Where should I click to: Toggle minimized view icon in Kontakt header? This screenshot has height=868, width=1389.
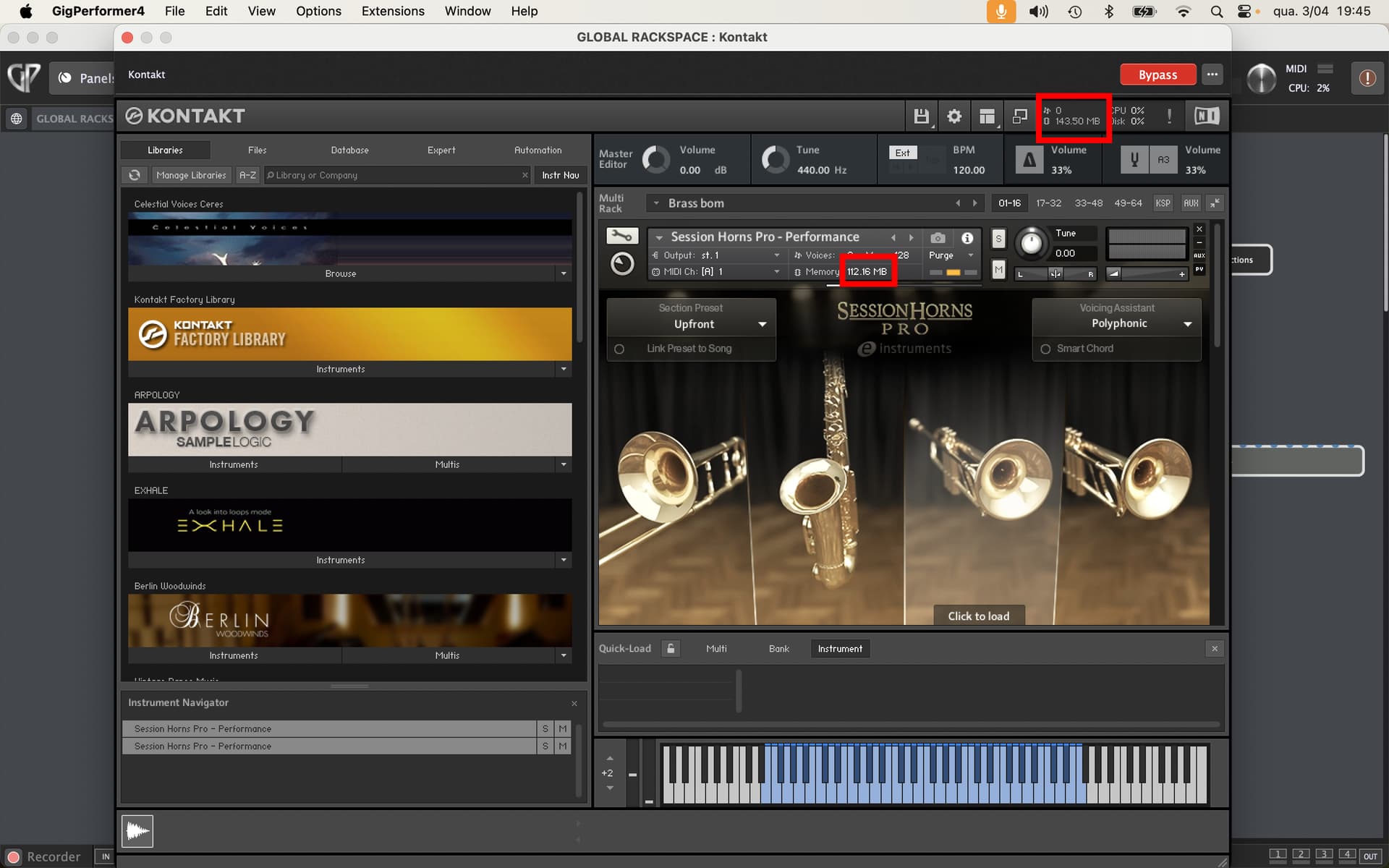tap(1019, 116)
